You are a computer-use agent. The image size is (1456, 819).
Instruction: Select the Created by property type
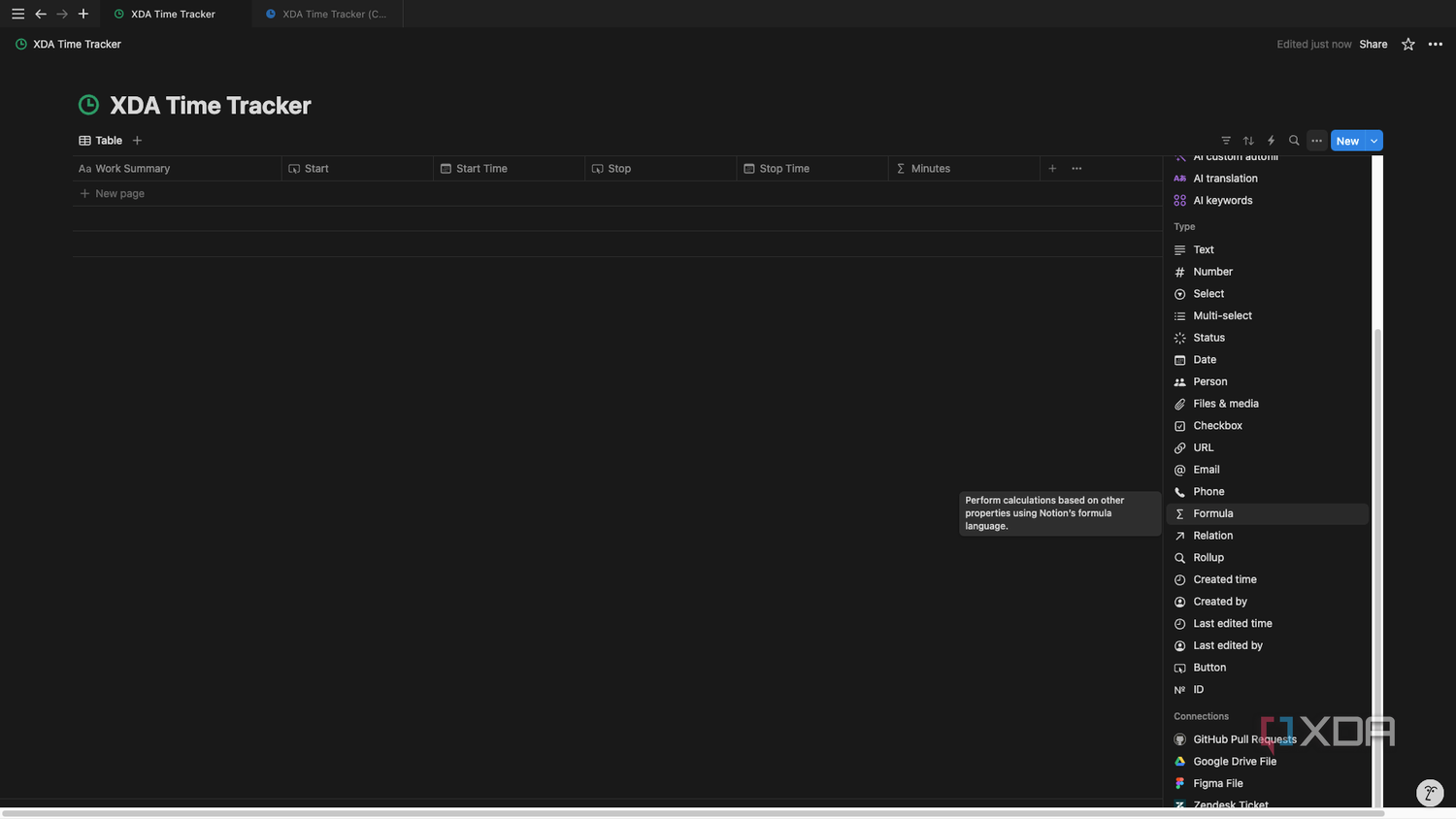(1267, 602)
